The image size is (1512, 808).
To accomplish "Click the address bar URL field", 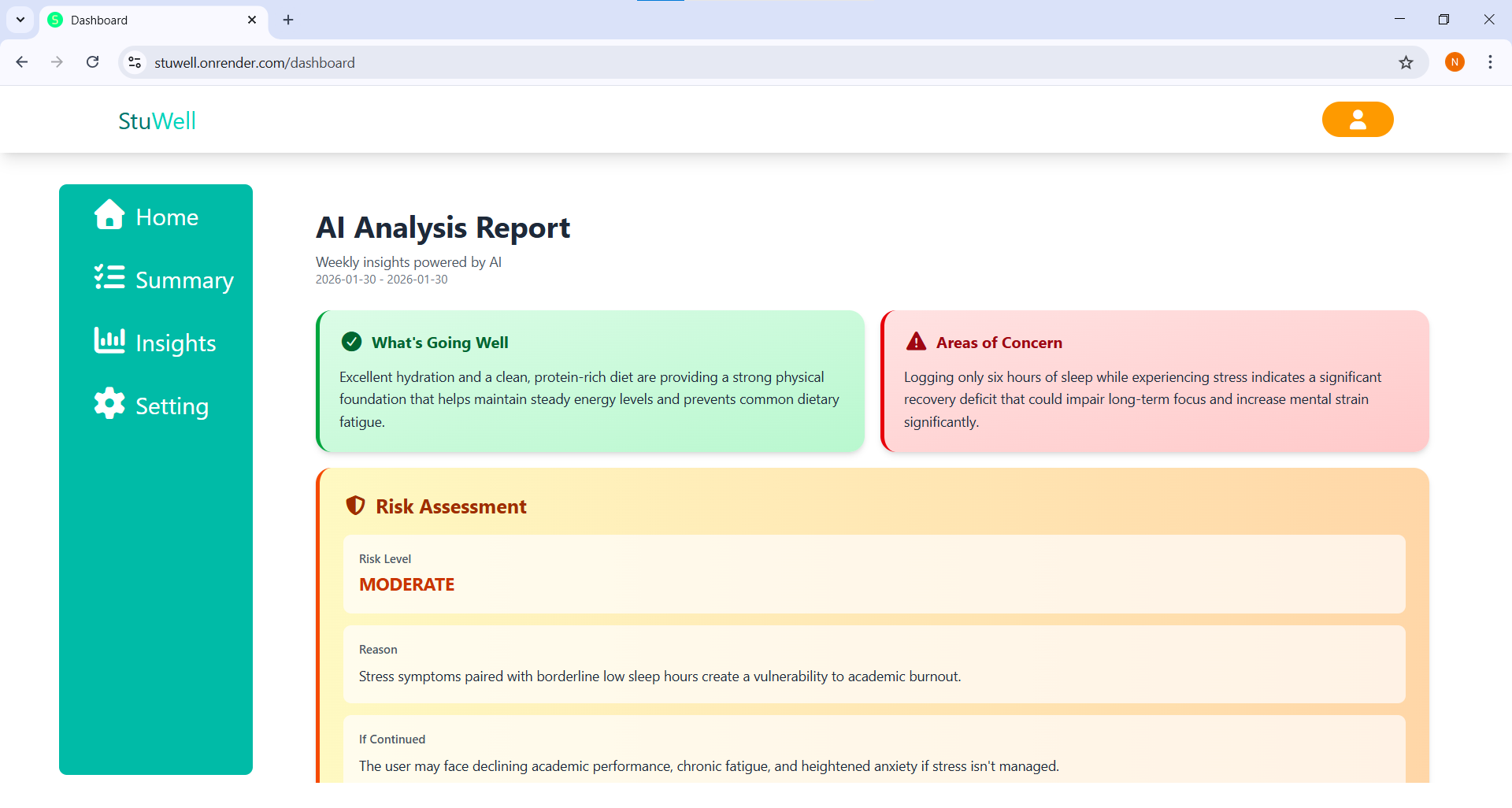I will [772, 62].
